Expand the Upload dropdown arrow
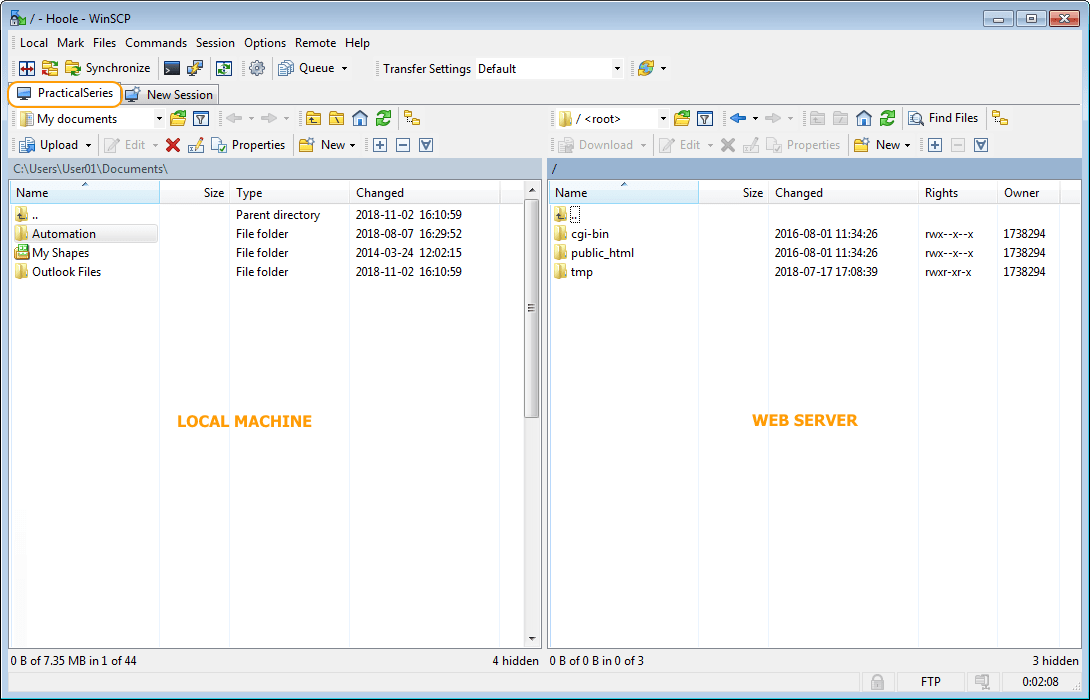This screenshot has height=700, width=1090. coord(88,145)
